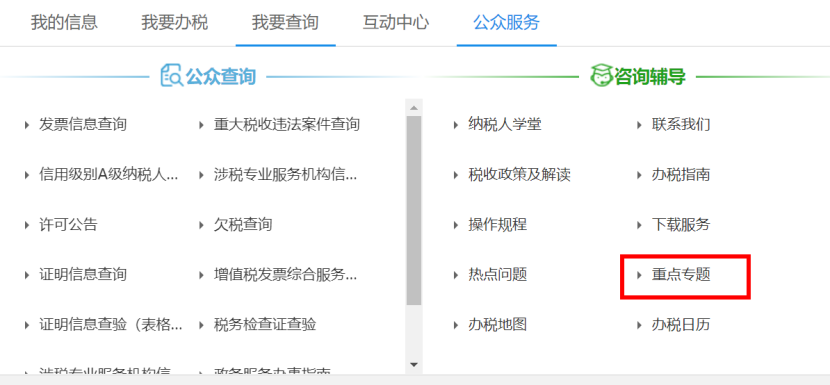Open 许可公告 link
Viewport: 830px width, 385px height.
pyautogui.click(x=68, y=225)
